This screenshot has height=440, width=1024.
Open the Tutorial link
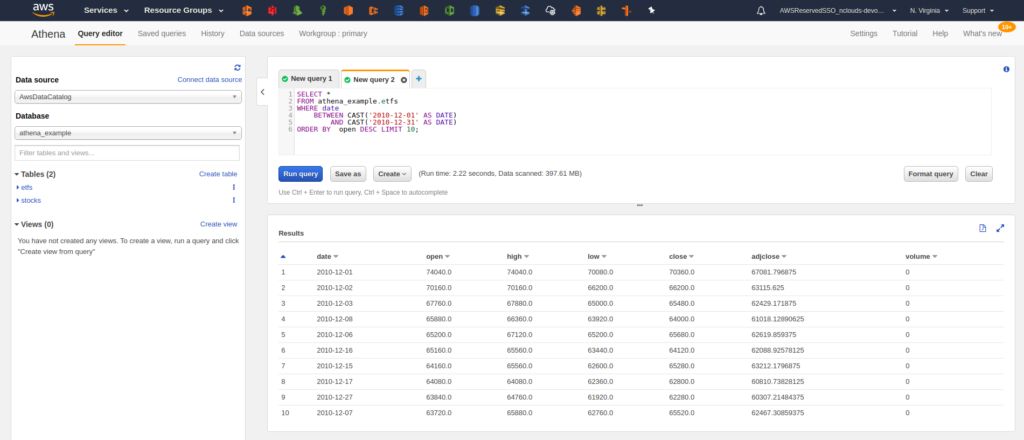tap(904, 33)
